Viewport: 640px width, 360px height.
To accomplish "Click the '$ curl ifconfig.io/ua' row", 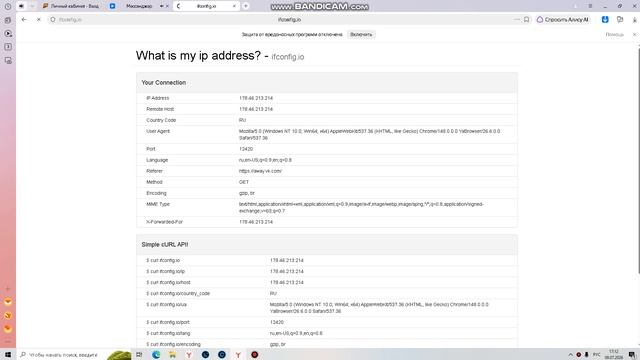I will pyautogui.click(x=327, y=308).
